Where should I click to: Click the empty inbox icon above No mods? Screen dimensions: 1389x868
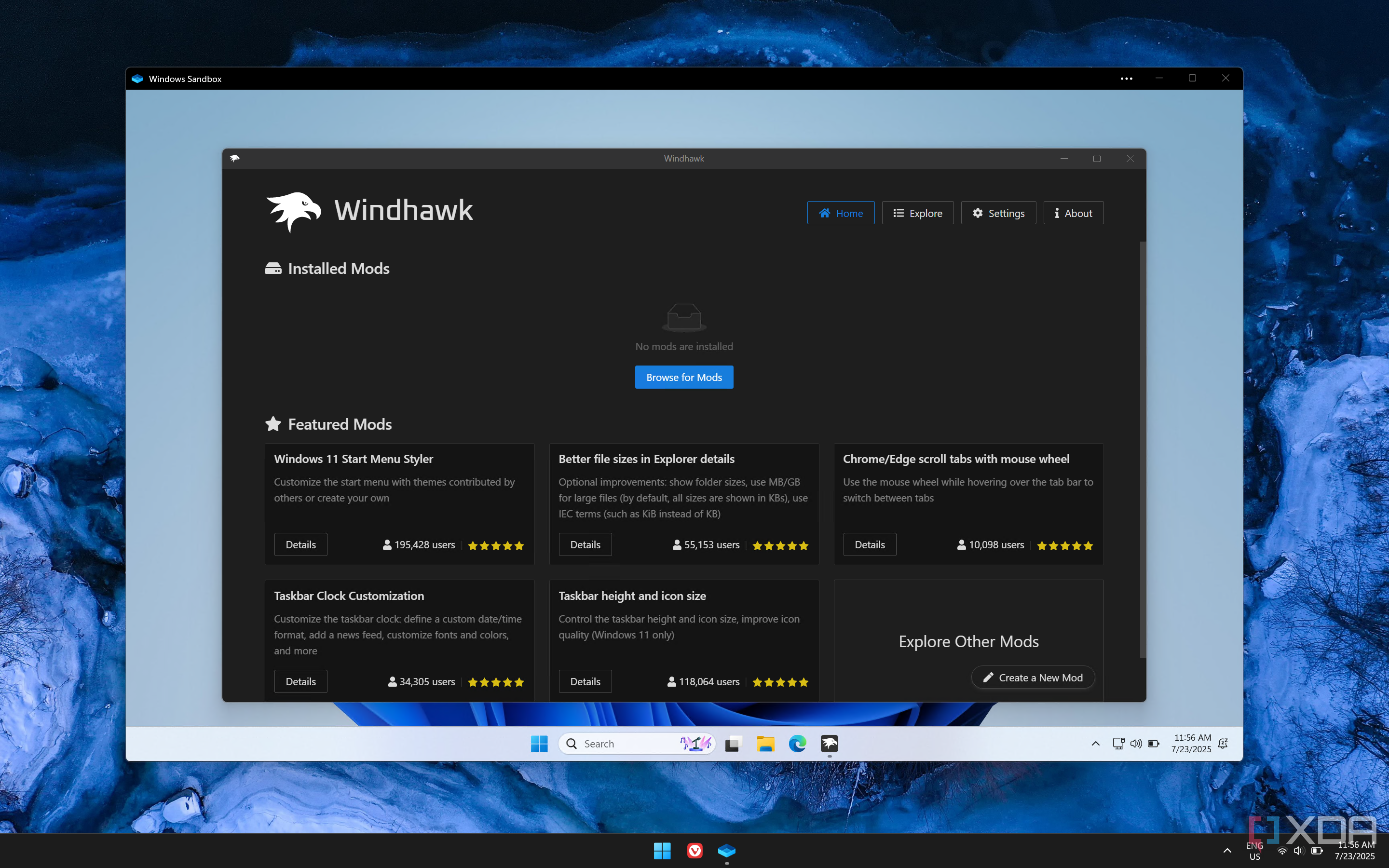(684, 317)
